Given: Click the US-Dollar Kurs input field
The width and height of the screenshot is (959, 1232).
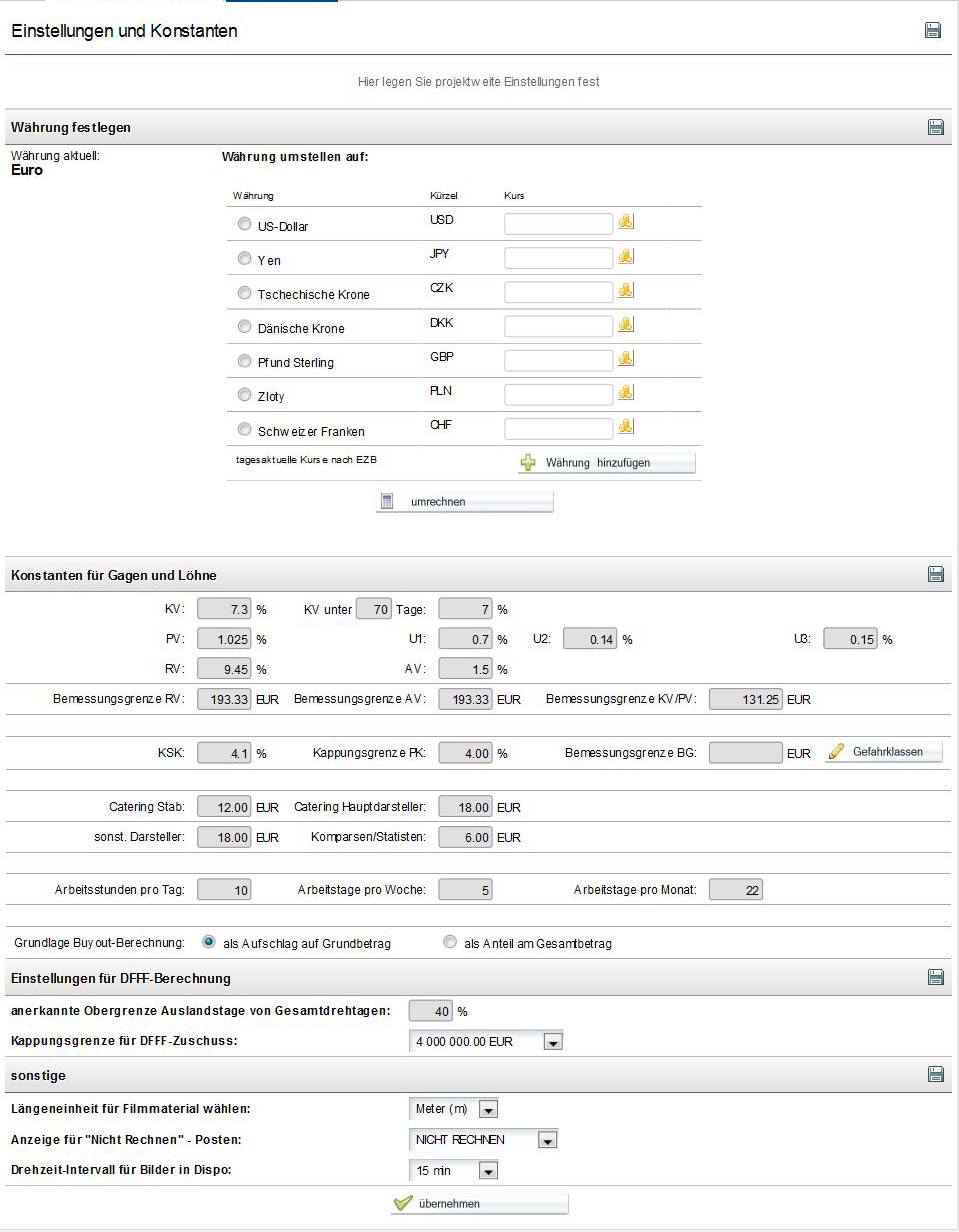Looking at the screenshot, I should [558, 224].
